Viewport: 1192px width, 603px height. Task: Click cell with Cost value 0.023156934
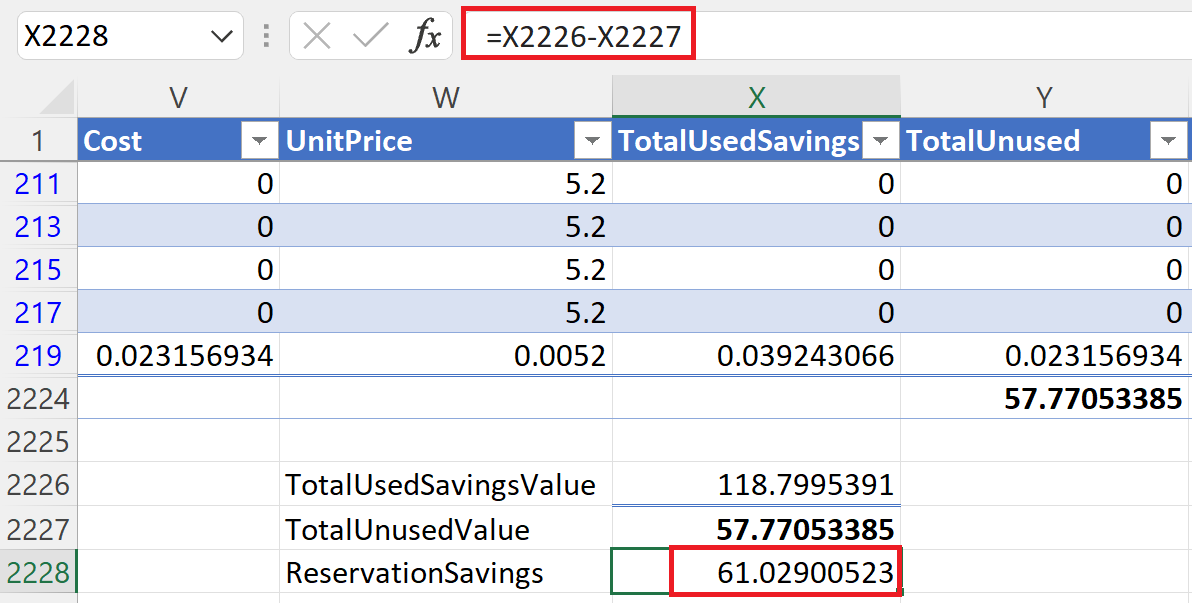179,355
